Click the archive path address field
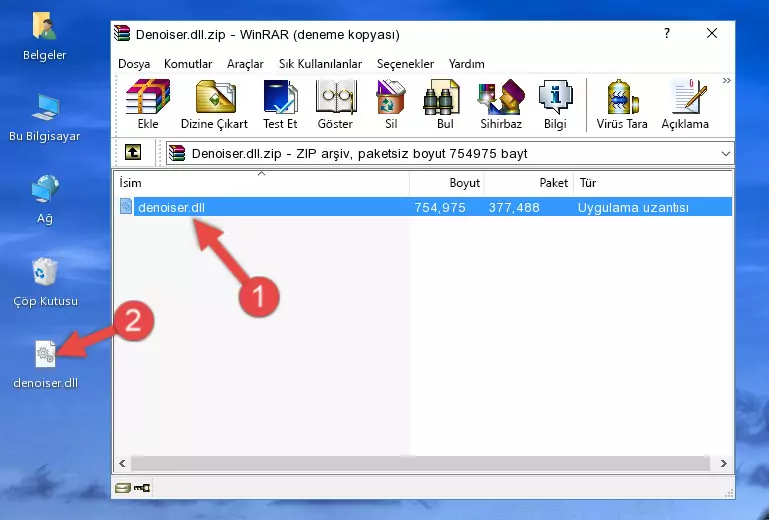The height and width of the screenshot is (520, 769). (450, 154)
